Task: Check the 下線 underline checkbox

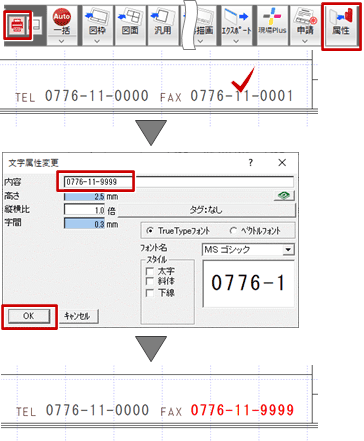Action: pyautogui.click(x=150, y=293)
